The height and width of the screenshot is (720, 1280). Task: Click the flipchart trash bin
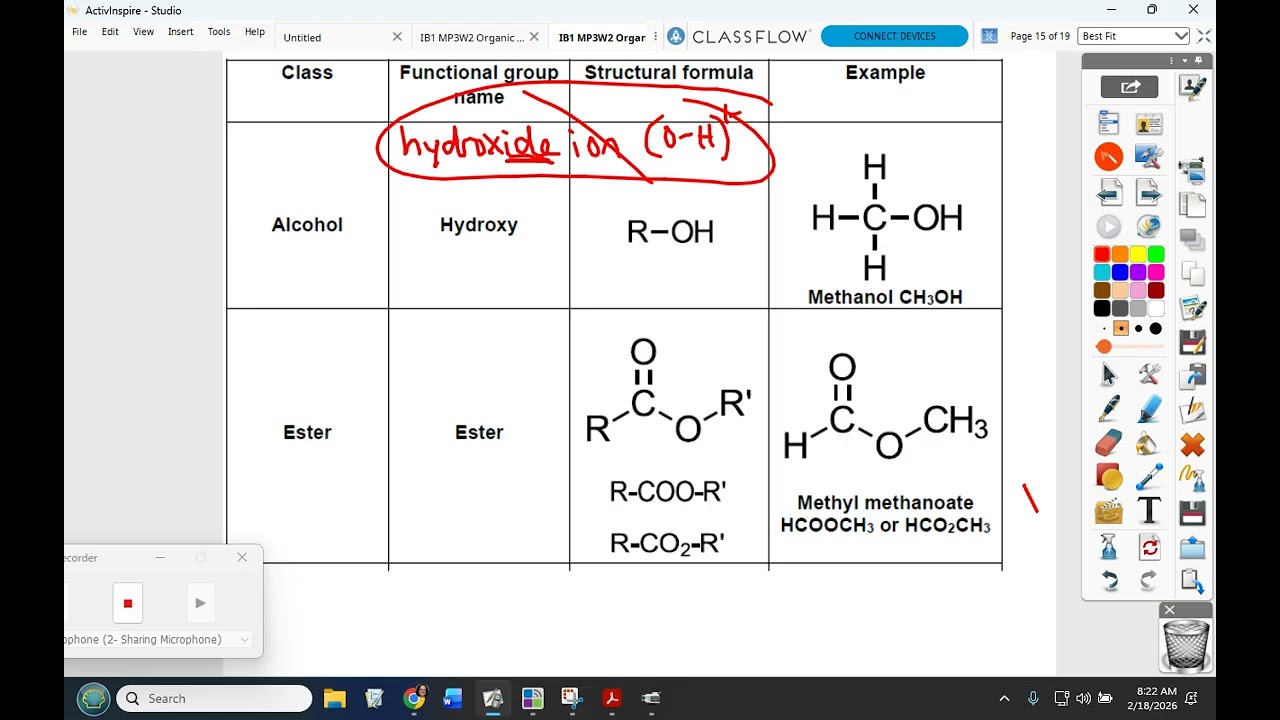click(x=1186, y=645)
